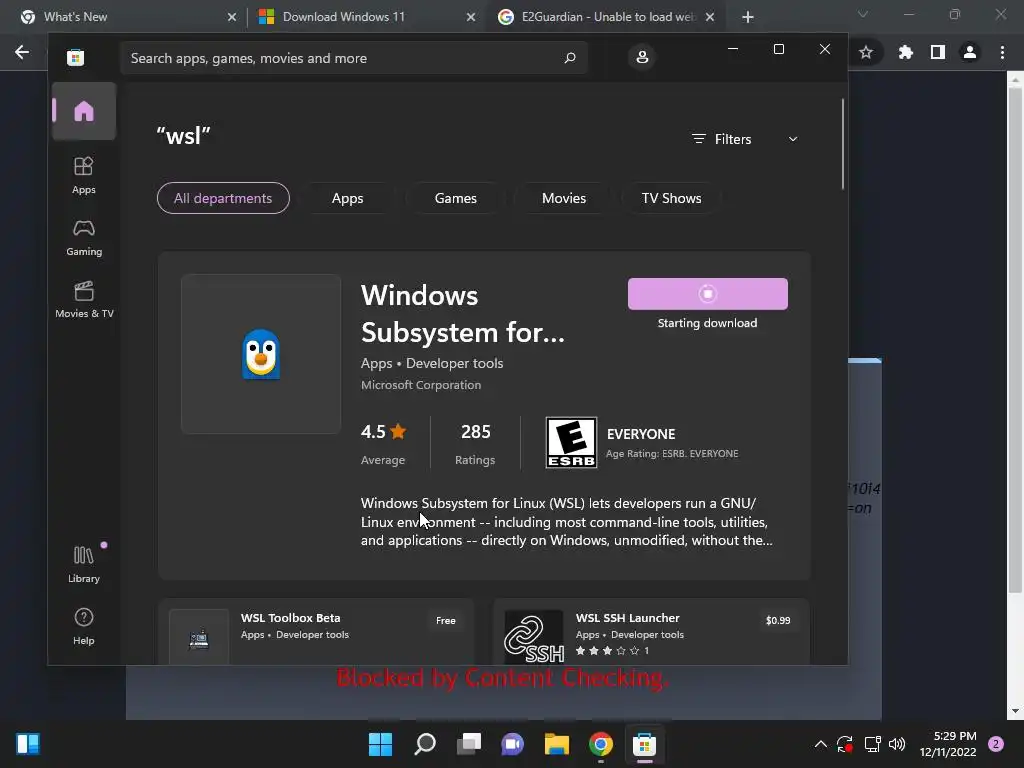Open File Explorer from taskbar

(557, 744)
